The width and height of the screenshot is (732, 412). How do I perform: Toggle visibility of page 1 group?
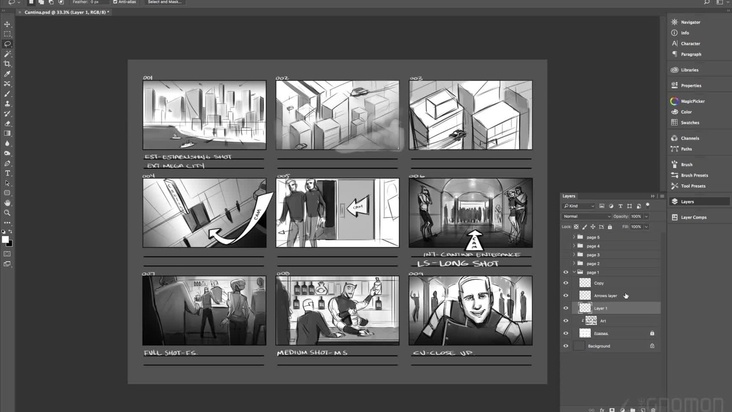(x=566, y=272)
